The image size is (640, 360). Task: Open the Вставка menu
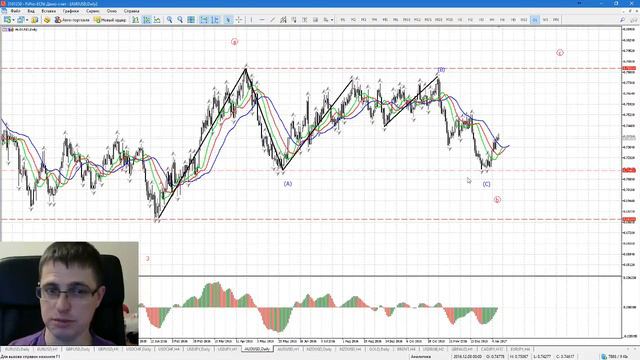pos(49,11)
